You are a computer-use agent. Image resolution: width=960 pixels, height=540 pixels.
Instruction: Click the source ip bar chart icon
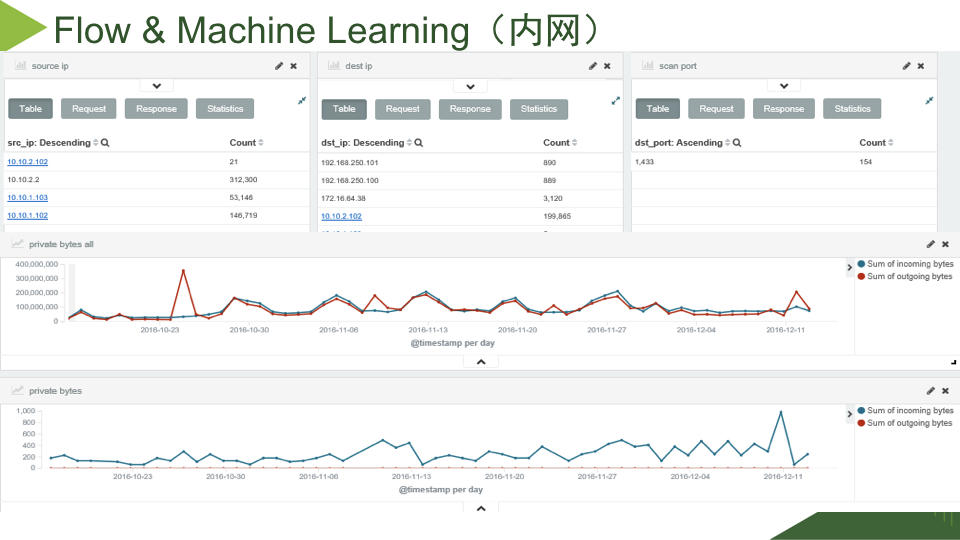click(x=20, y=66)
